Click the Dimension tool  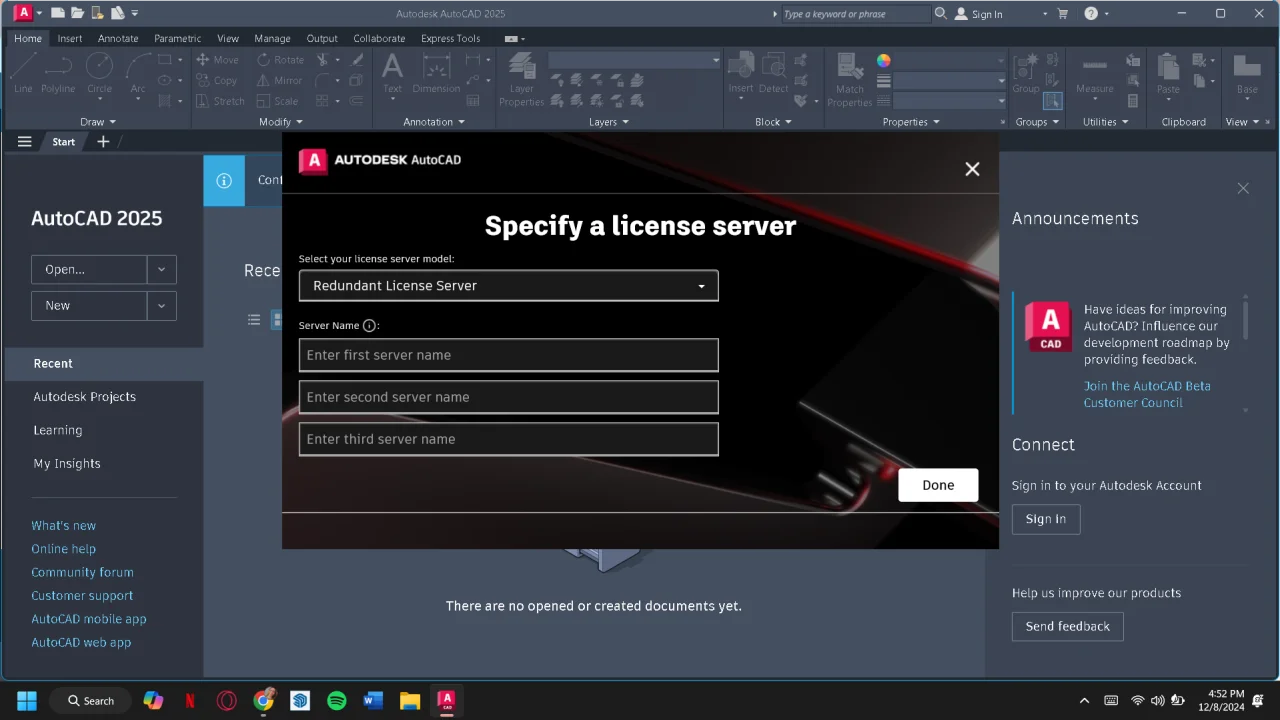436,74
